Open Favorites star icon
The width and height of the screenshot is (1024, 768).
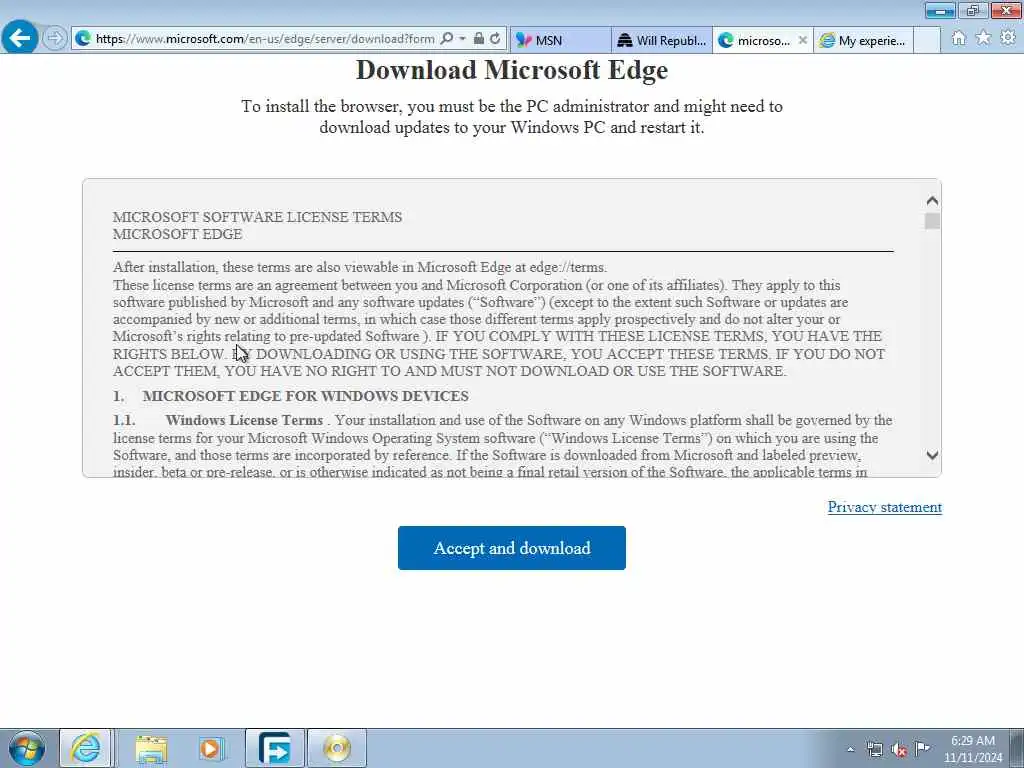click(x=983, y=38)
